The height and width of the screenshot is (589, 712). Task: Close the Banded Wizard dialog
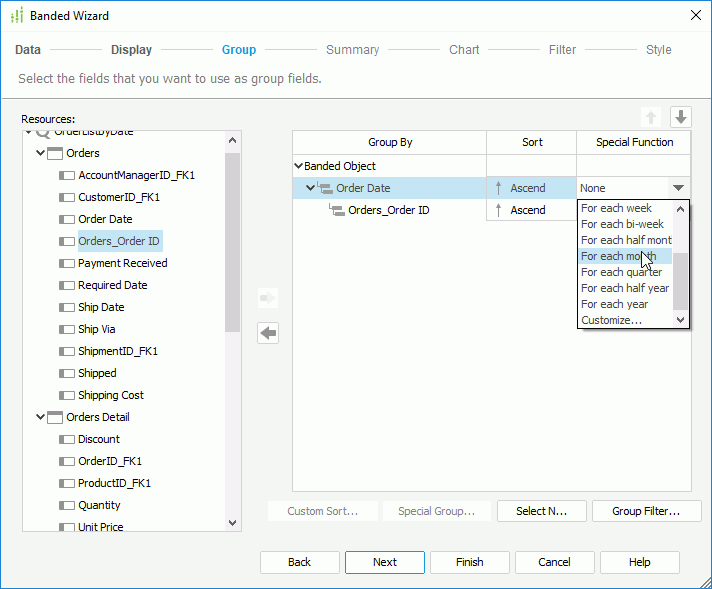click(696, 15)
